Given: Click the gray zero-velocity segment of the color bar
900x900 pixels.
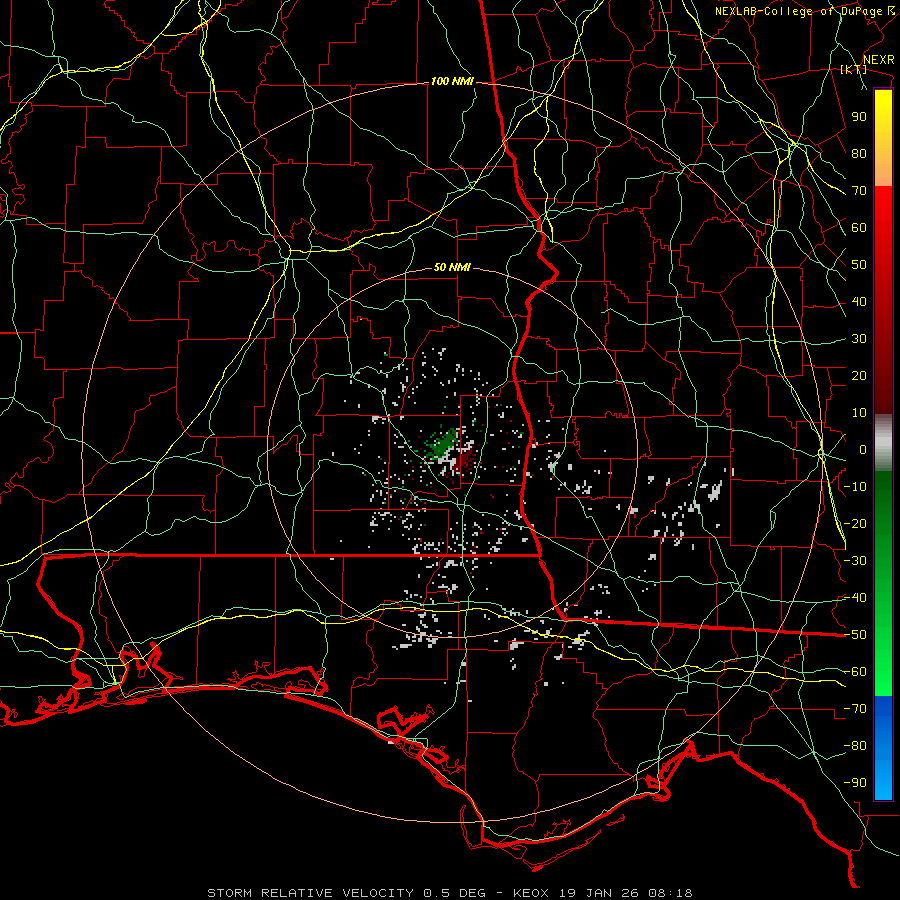Looking at the screenshot, I should 883,443.
